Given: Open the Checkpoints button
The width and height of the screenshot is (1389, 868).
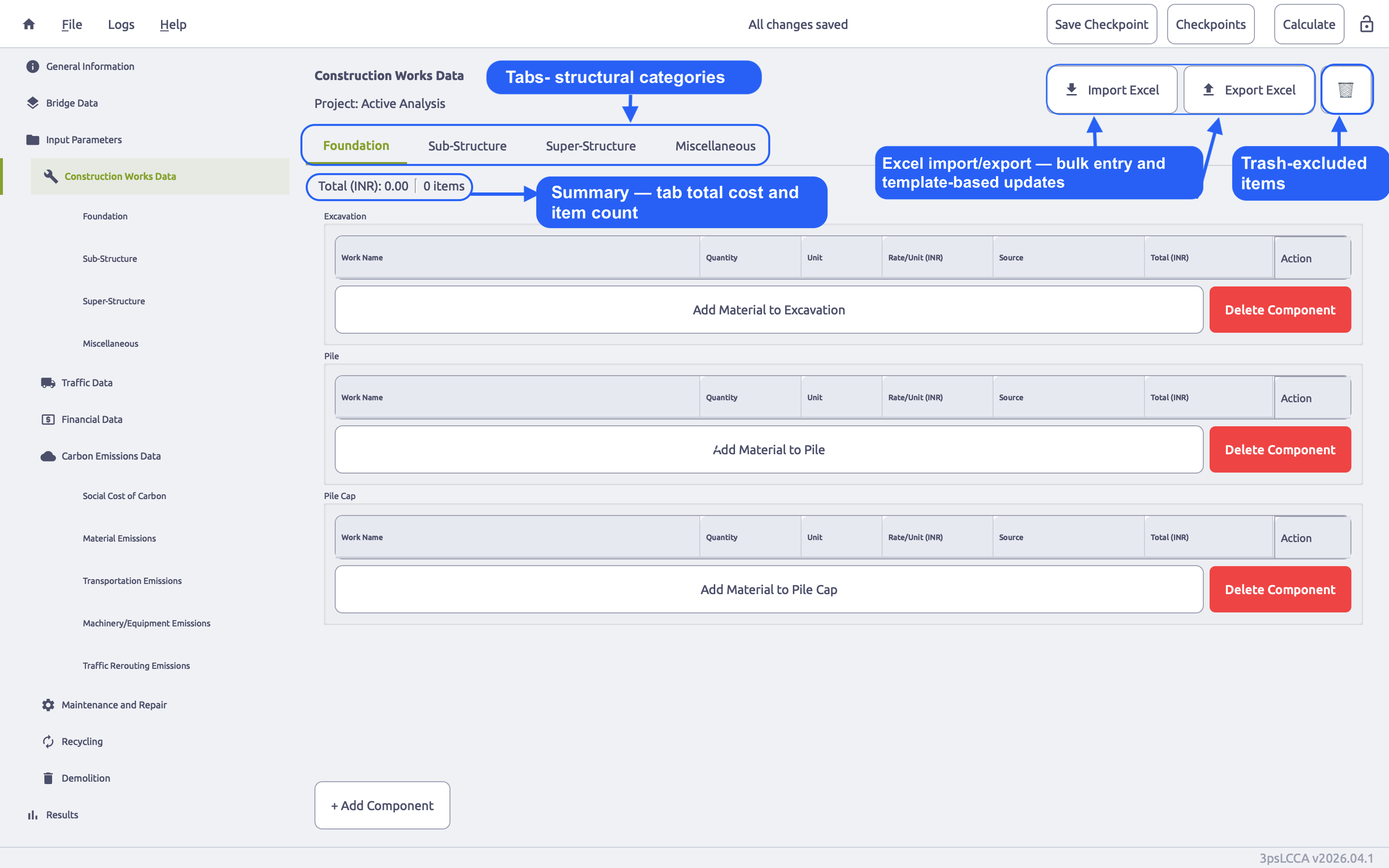Looking at the screenshot, I should pyautogui.click(x=1211, y=24).
